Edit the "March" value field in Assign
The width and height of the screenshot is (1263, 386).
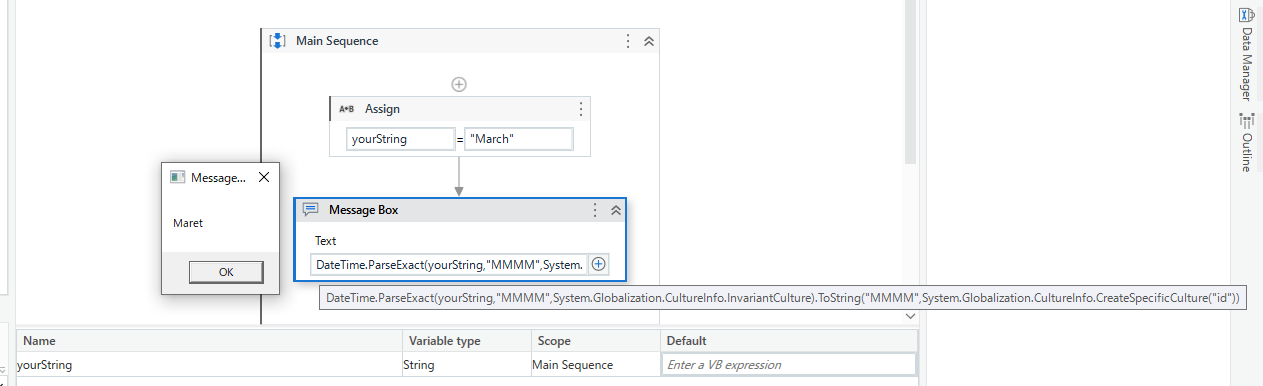(x=519, y=139)
